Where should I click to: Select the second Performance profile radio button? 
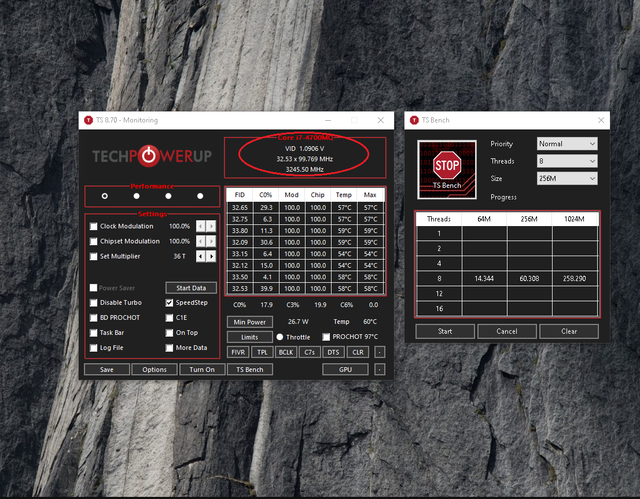pyautogui.click(x=136, y=196)
